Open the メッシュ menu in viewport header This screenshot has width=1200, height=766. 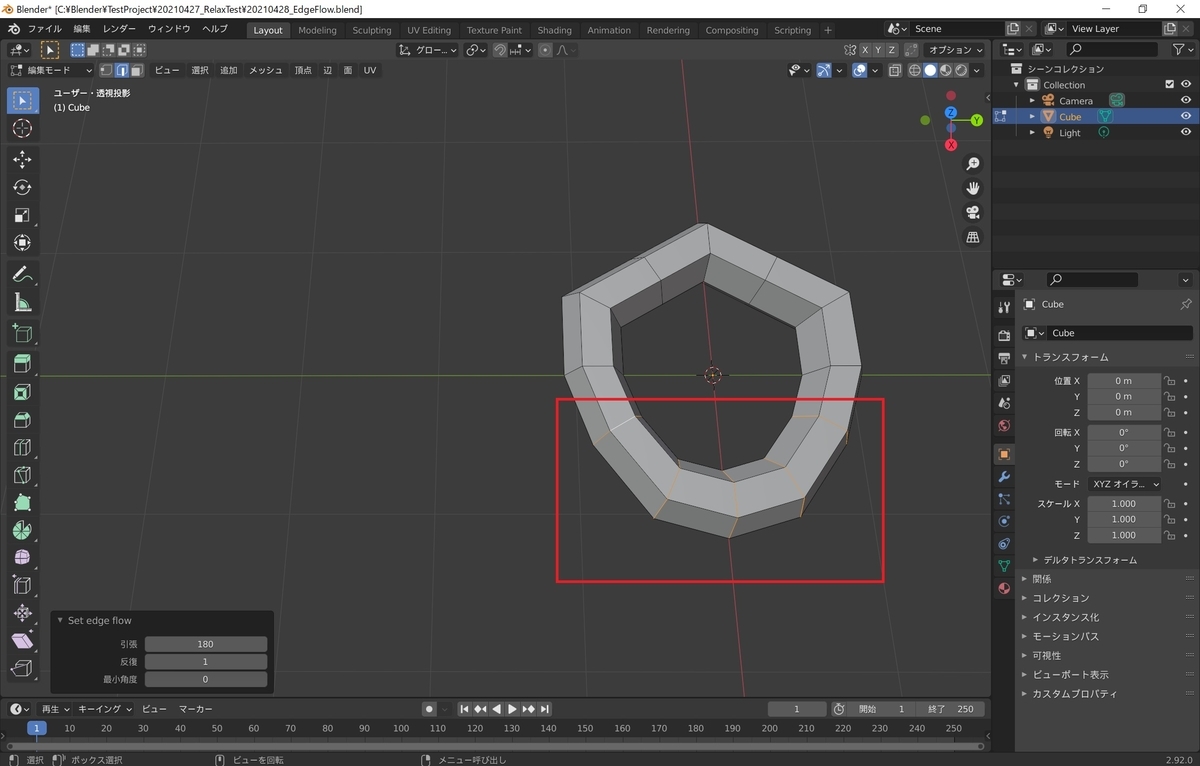[x=265, y=70]
